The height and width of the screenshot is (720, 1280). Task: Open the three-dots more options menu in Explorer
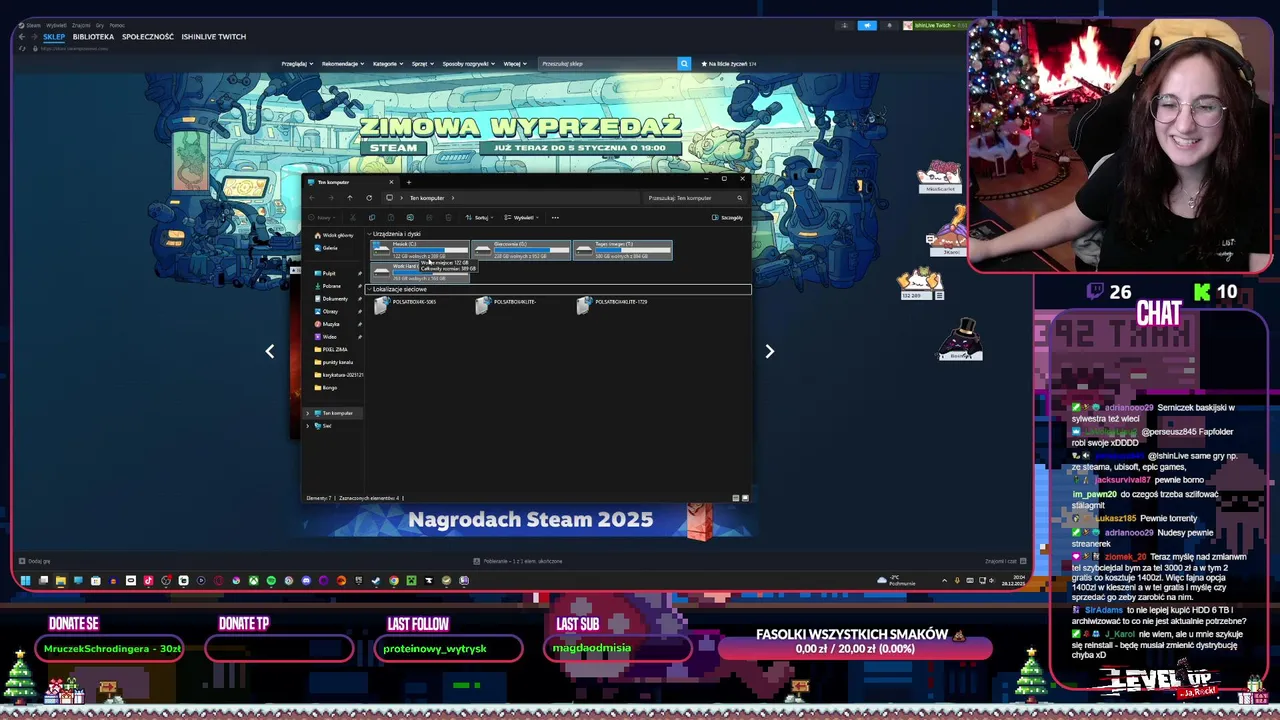coord(555,217)
